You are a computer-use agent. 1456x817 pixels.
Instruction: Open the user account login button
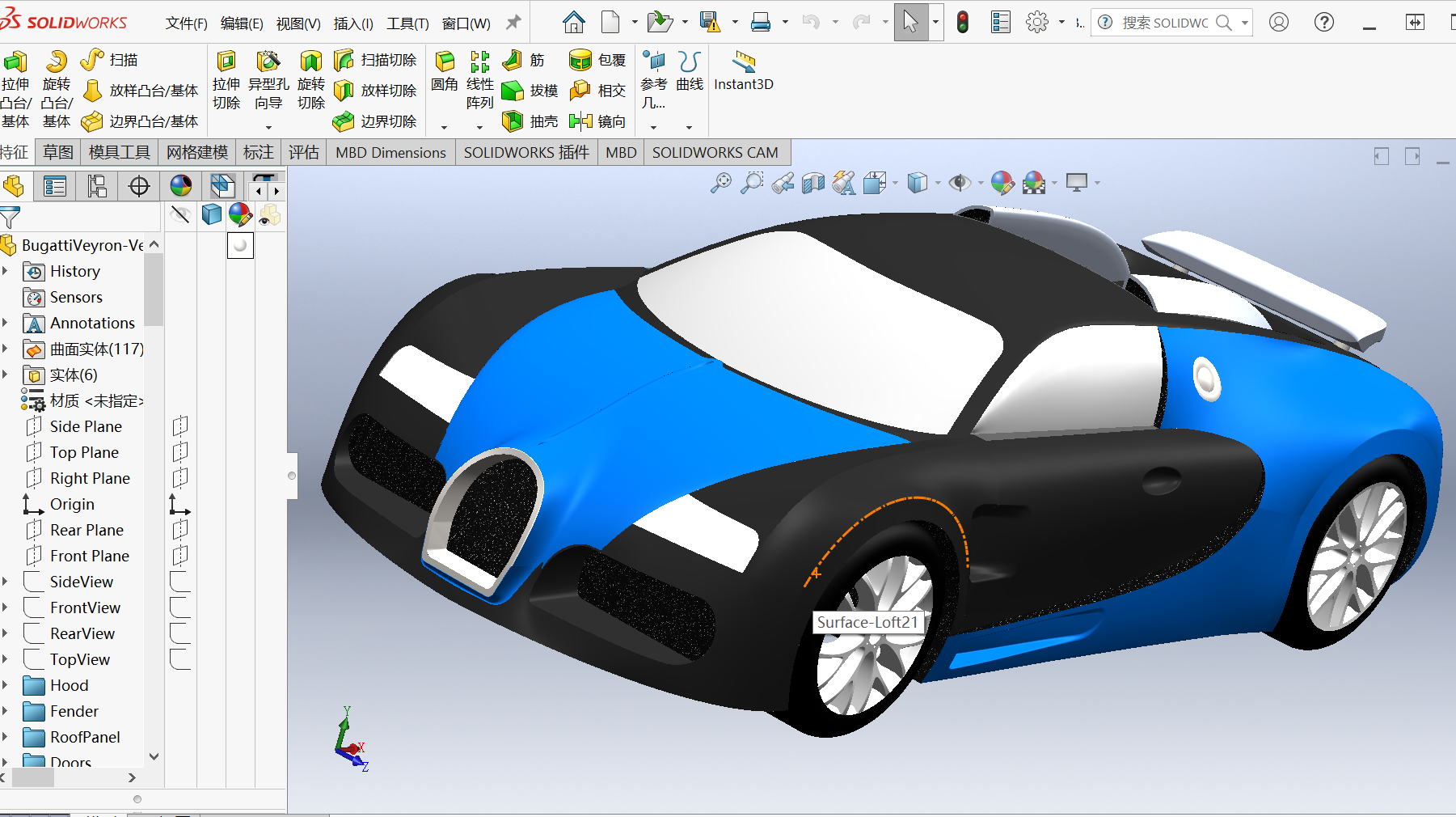coord(1279,23)
